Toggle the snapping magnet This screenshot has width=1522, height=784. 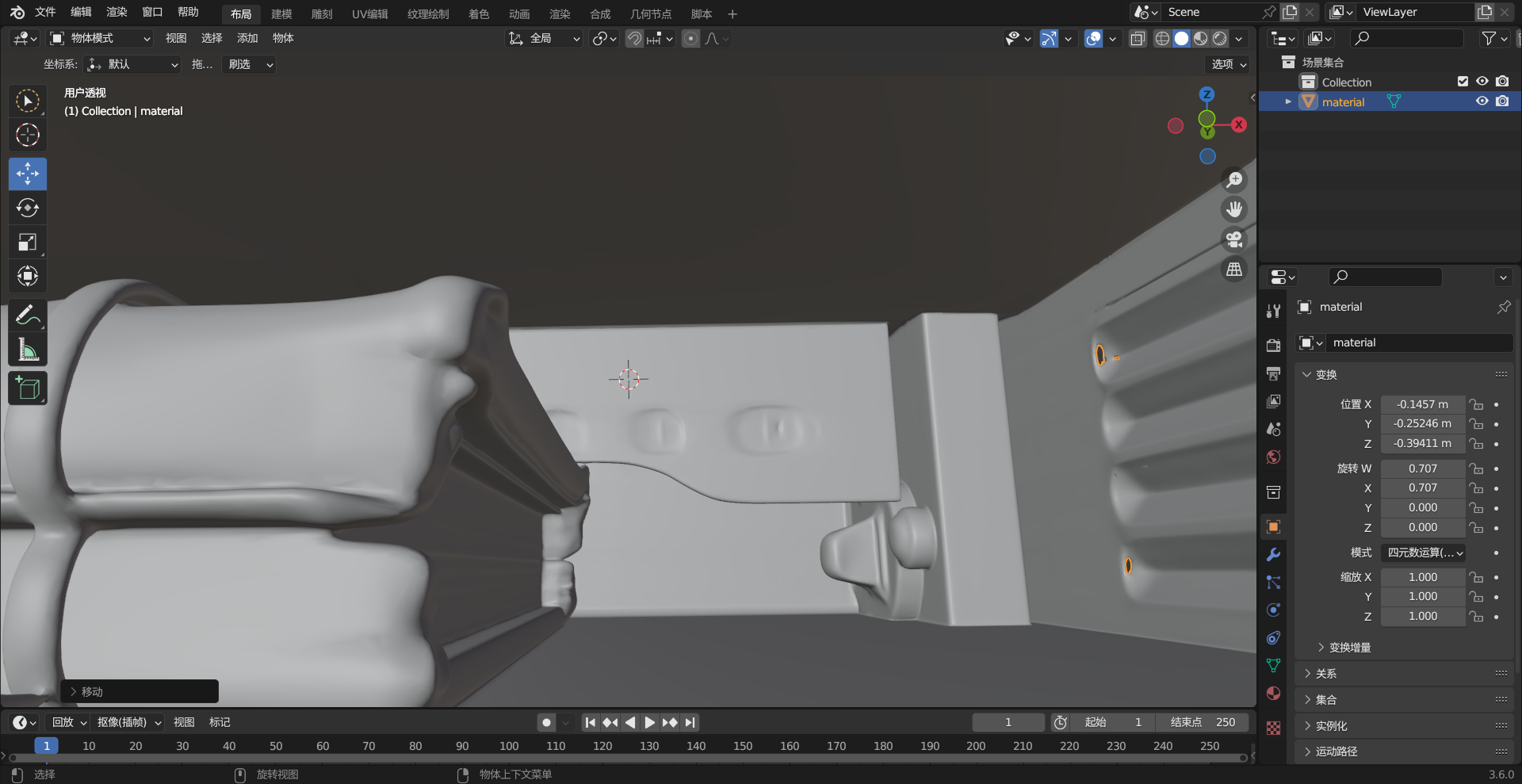634,39
